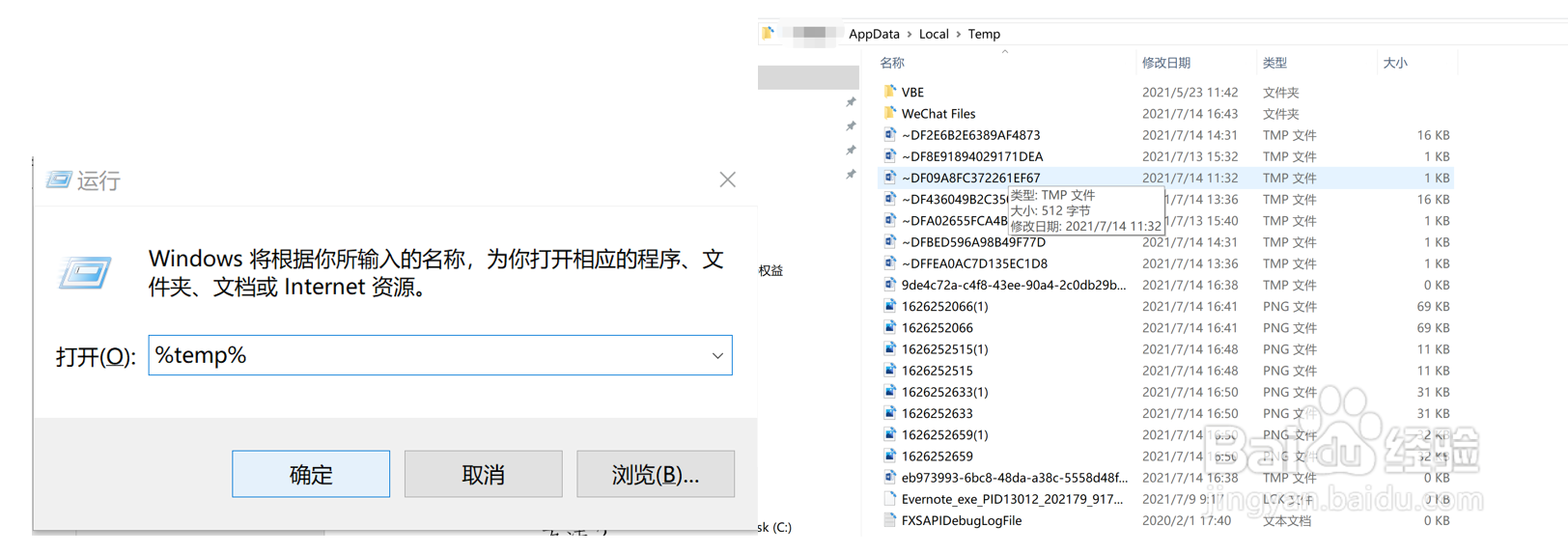
Task: Select the FXSAPIDebugLogFile document icon
Action: tap(889, 519)
